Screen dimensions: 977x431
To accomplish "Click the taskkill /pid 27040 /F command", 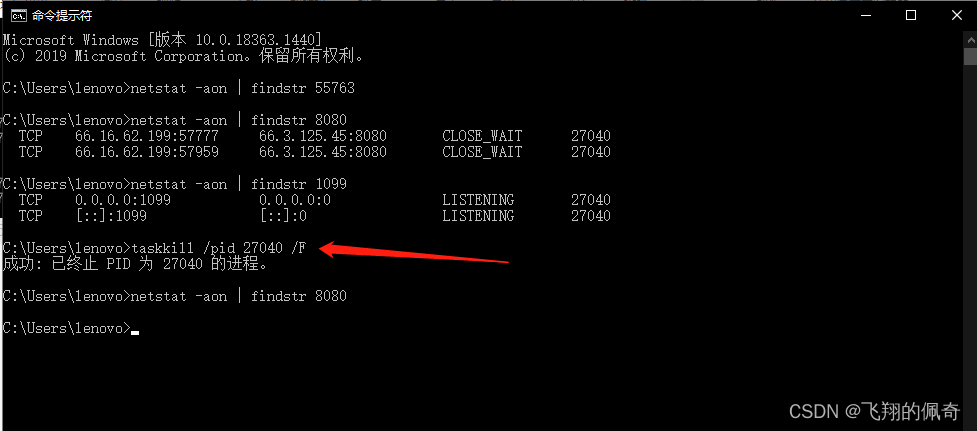I will pyautogui.click(x=218, y=249).
